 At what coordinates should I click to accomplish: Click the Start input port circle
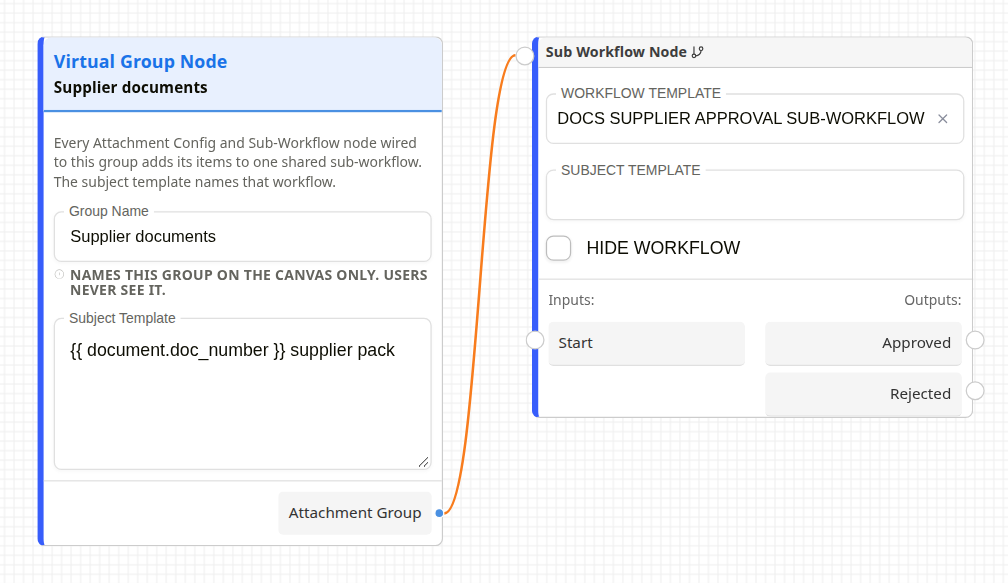(x=535, y=340)
